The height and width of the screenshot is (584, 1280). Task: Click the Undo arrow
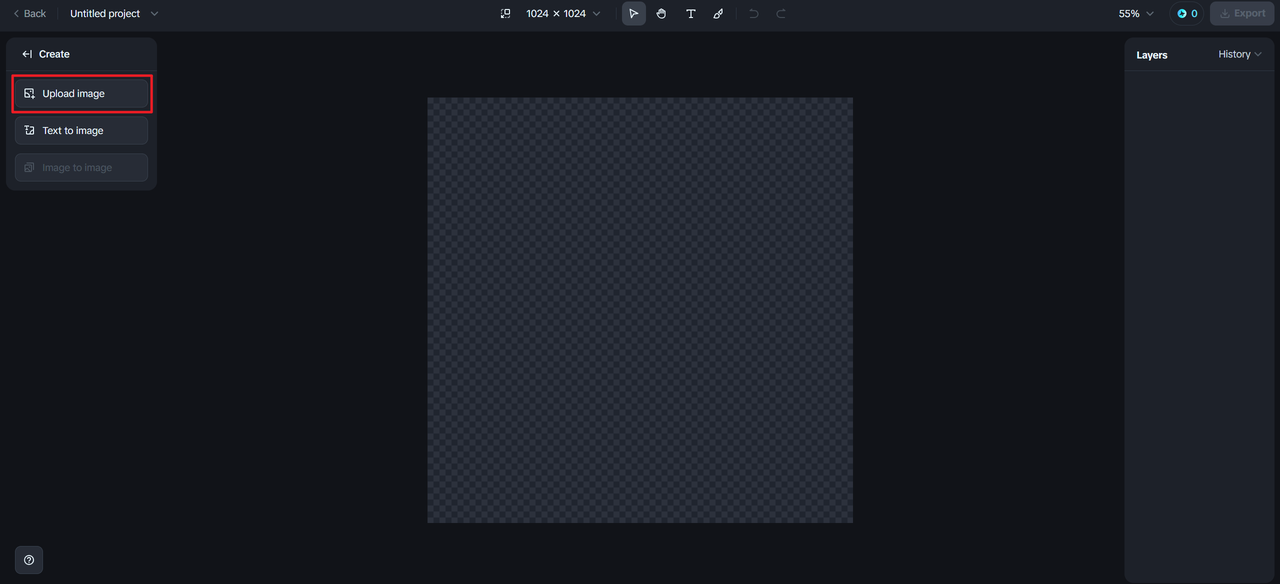pyautogui.click(x=754, y=14)
